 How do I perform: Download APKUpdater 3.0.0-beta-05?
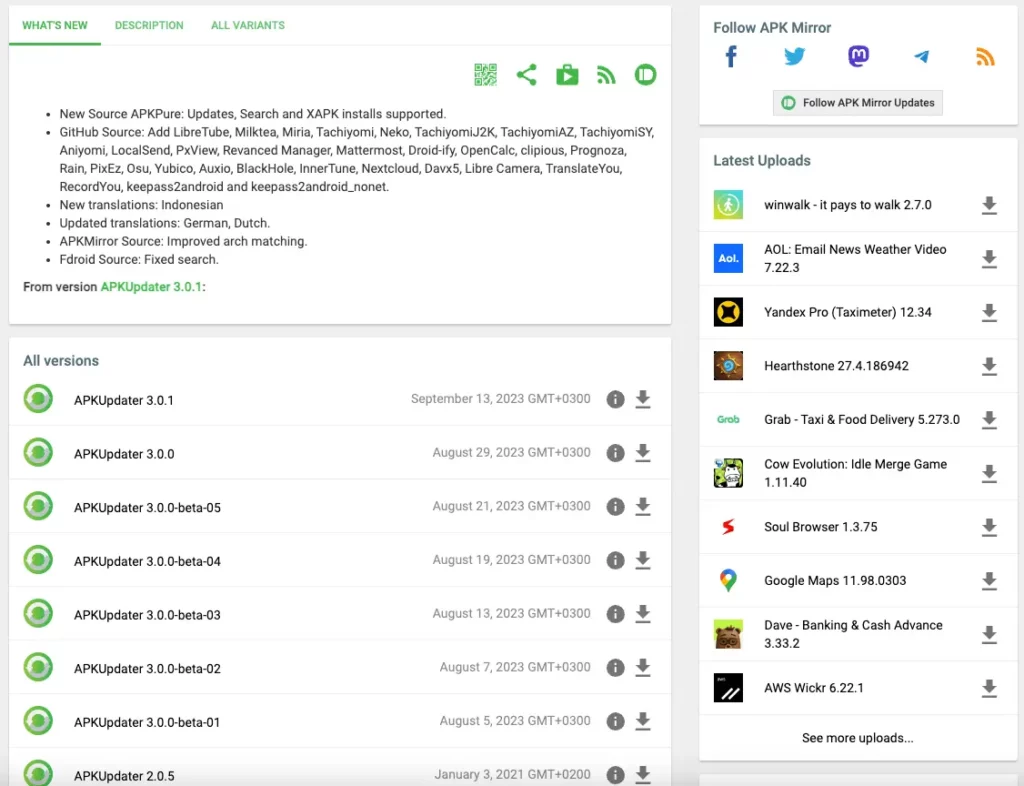click(643, 506)
